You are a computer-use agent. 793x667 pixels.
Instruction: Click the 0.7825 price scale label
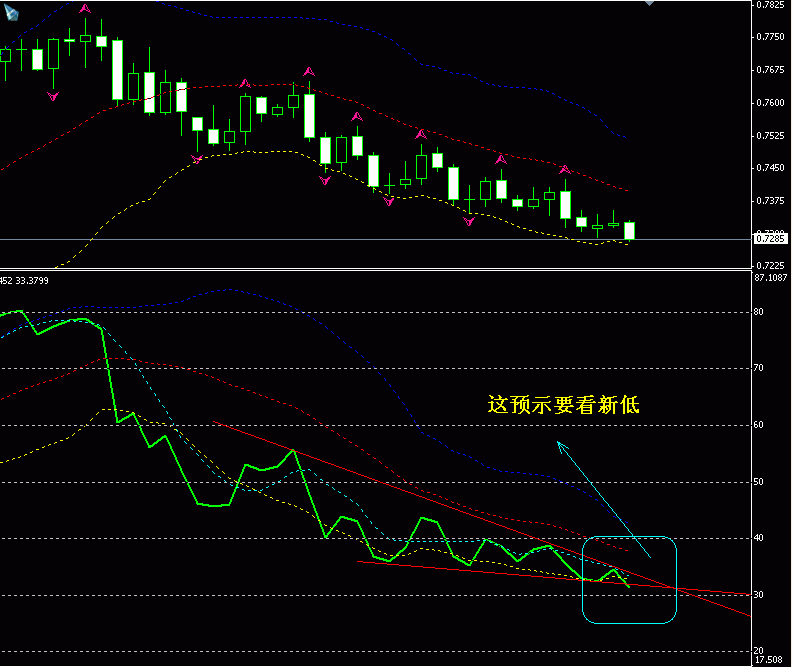click(770, 5)
